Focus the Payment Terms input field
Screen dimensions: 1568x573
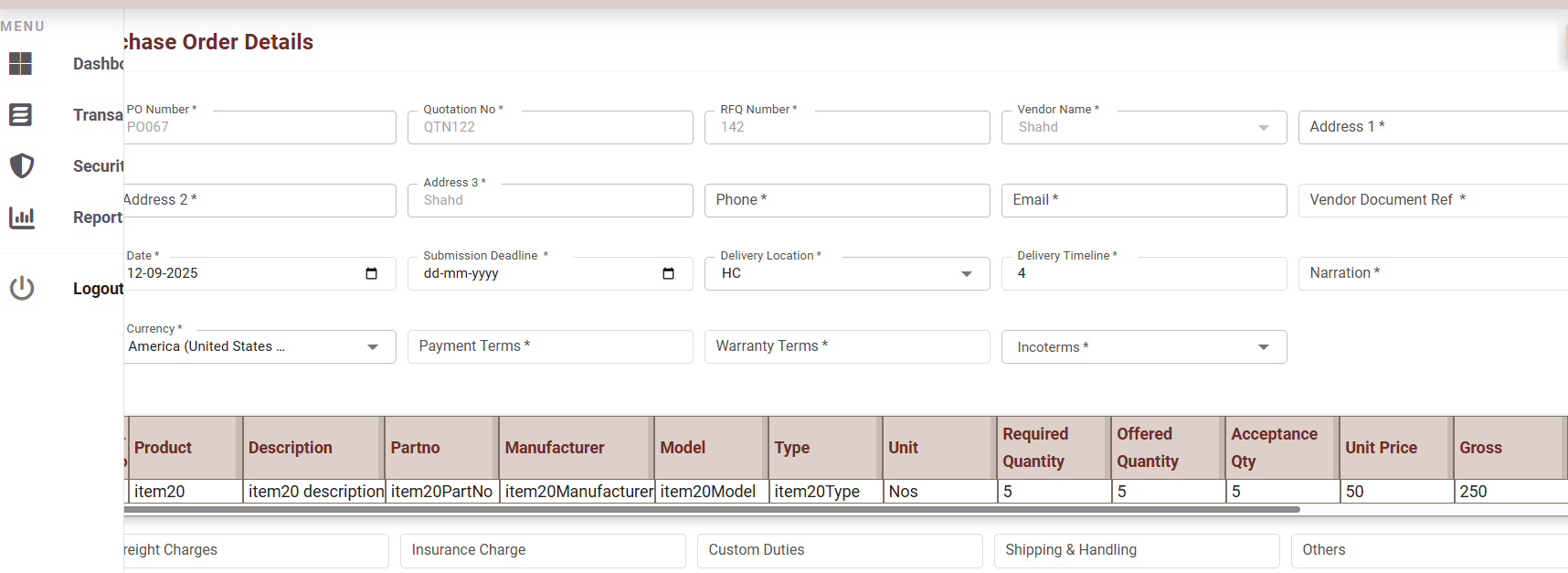549,346
